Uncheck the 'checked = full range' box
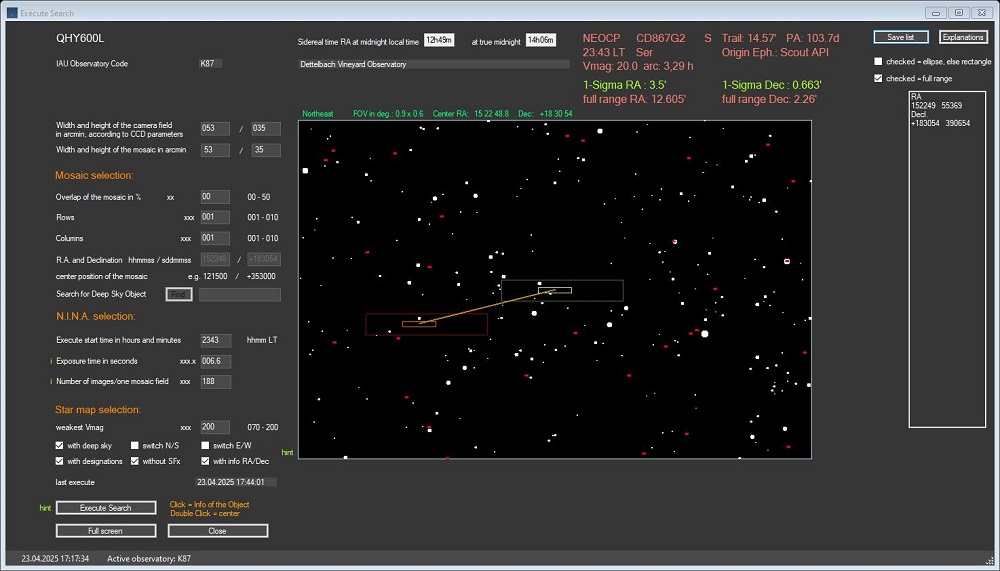 (878, 78)
